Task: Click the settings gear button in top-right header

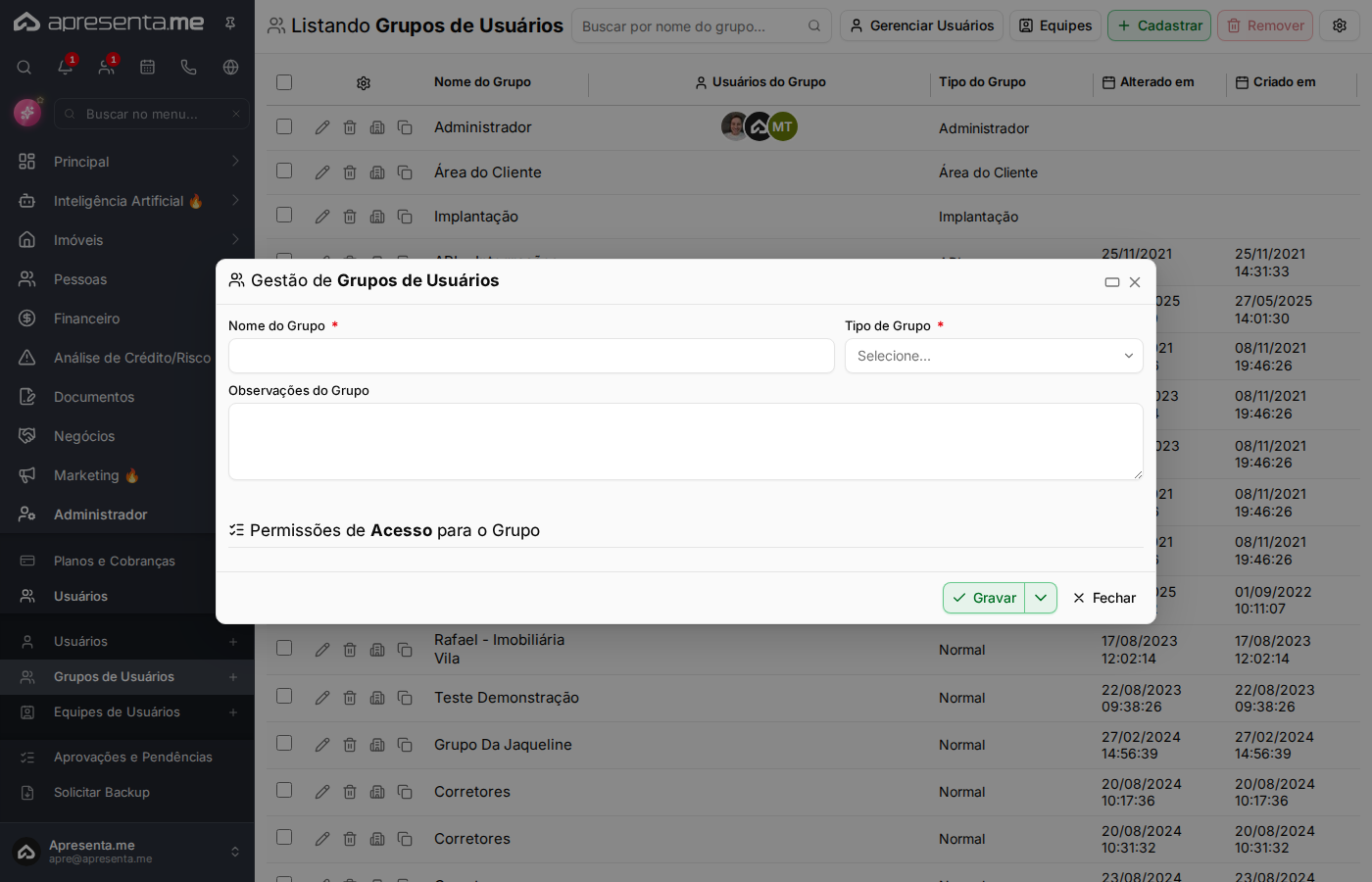Action: (x=1340, y=25)
